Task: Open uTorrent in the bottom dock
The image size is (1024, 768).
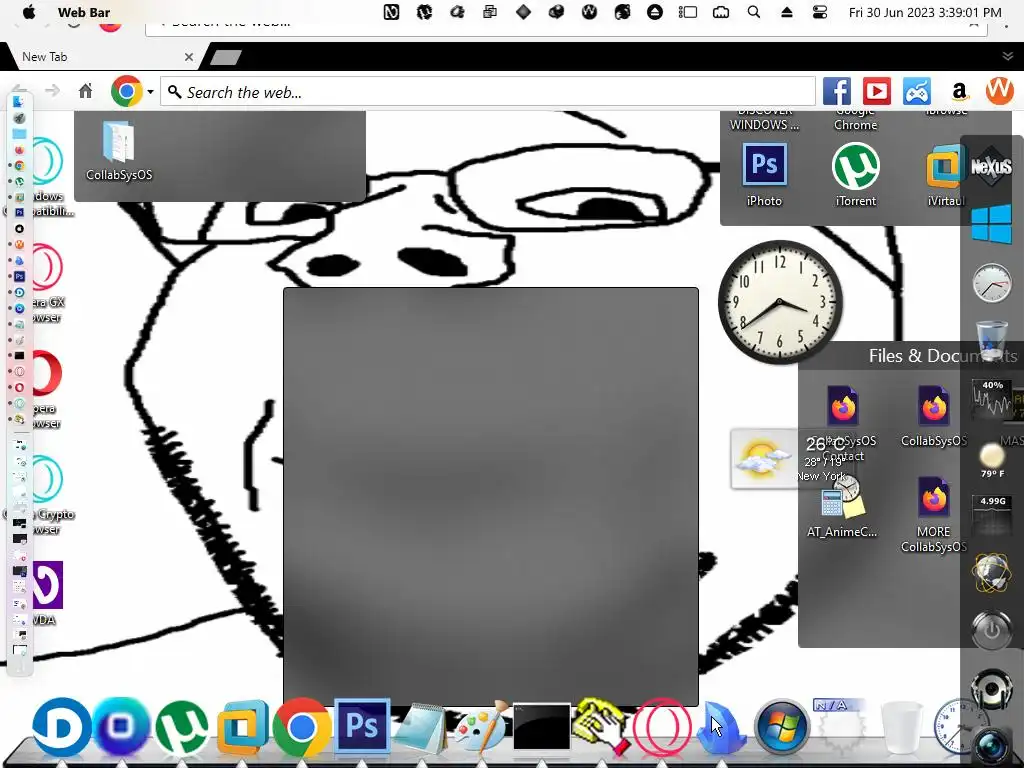Action: (182, 727)
